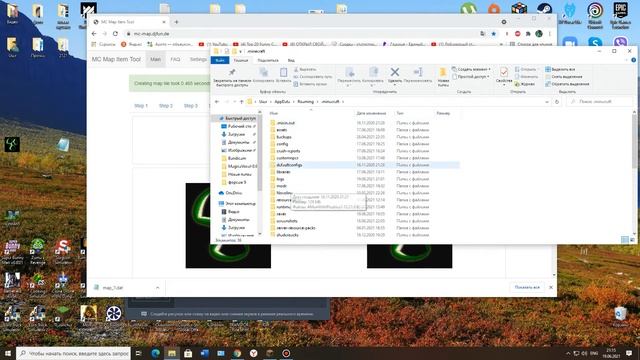Click the uTorrent icon on the desktop
Image resolution: width=640 pixels, height=360 pixels.
[469, 9]
